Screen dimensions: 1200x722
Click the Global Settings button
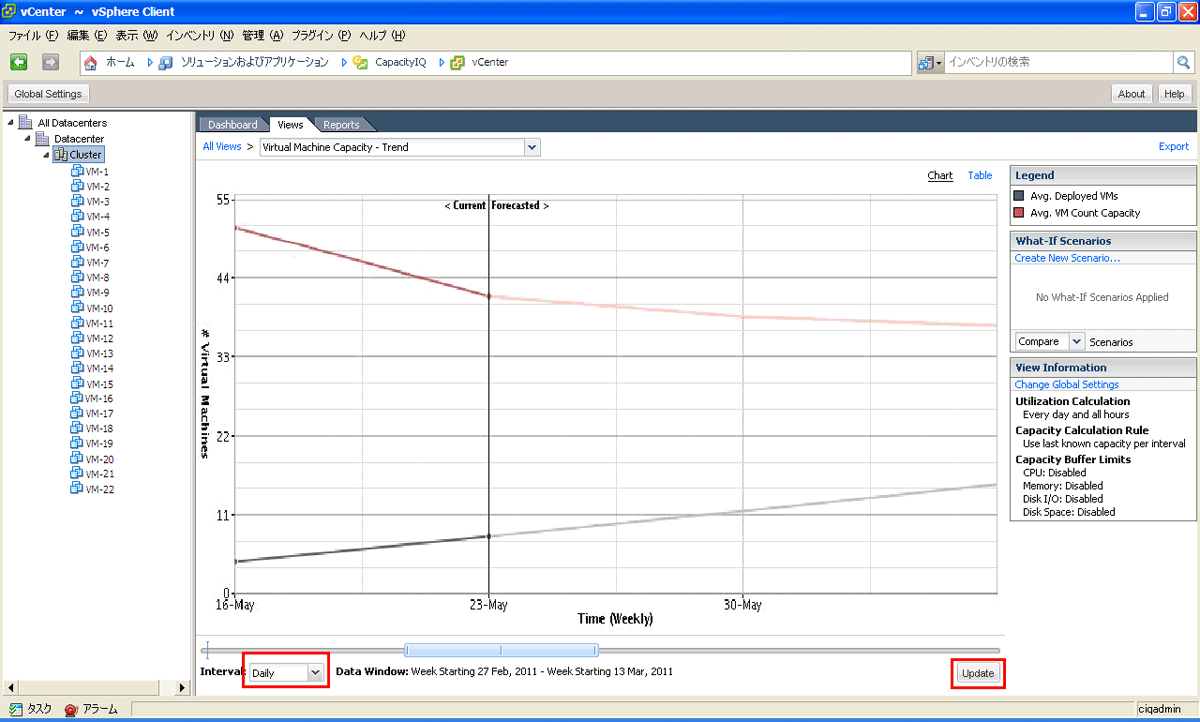[48, 93]
